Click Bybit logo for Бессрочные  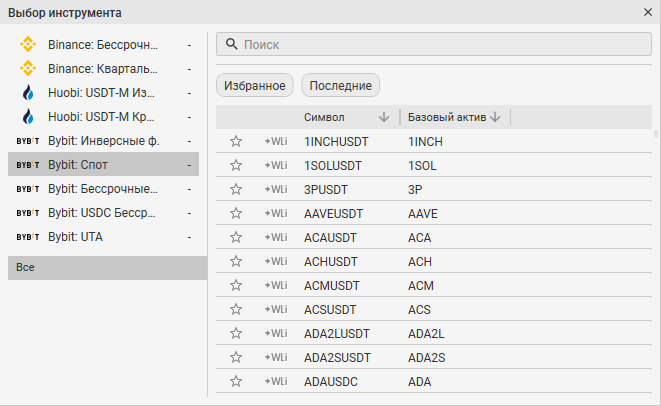[28, 189]
